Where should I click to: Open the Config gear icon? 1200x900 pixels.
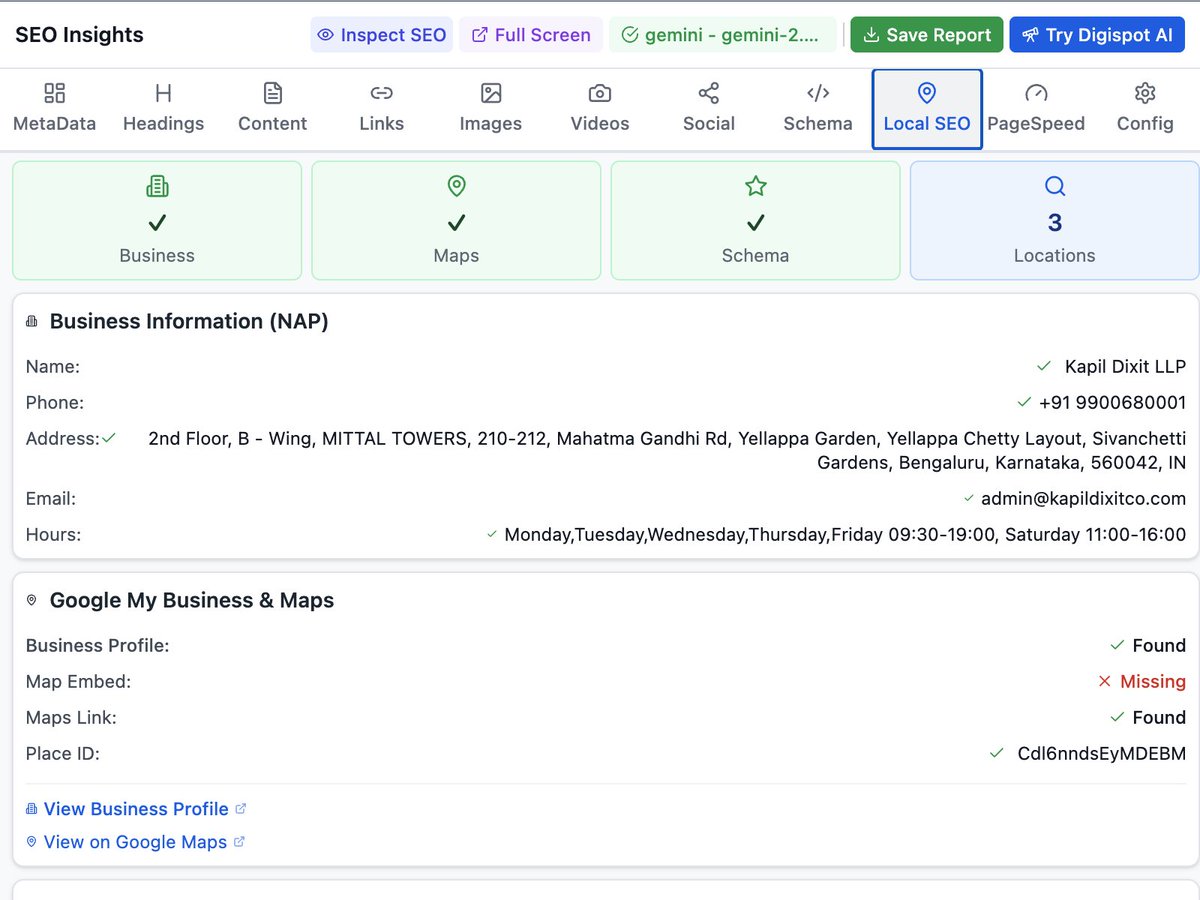[1144, 91]
